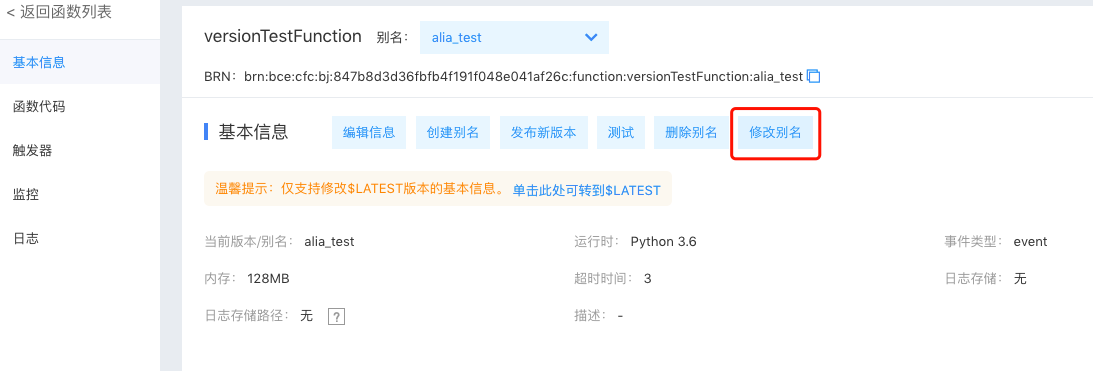Screen dimensions: 1093x371
Task: Click the highlighted 修改别名 button
Action: [775, 132]
